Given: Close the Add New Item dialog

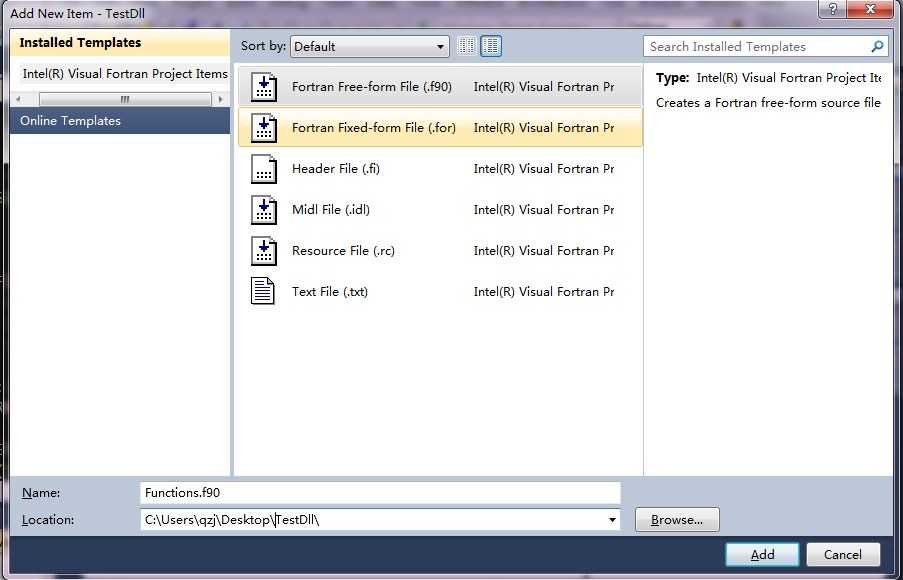Looking at the screenshot, I should (870, 10).
